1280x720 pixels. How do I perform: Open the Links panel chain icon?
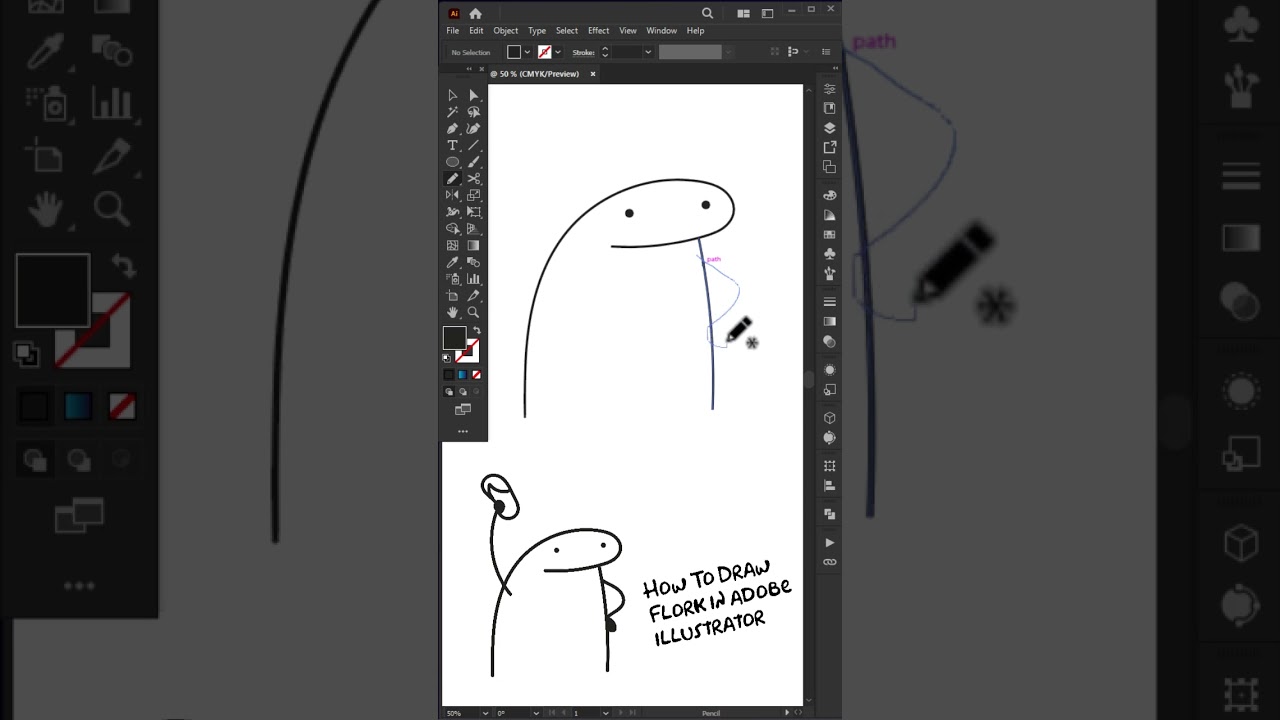pos(829,562)
